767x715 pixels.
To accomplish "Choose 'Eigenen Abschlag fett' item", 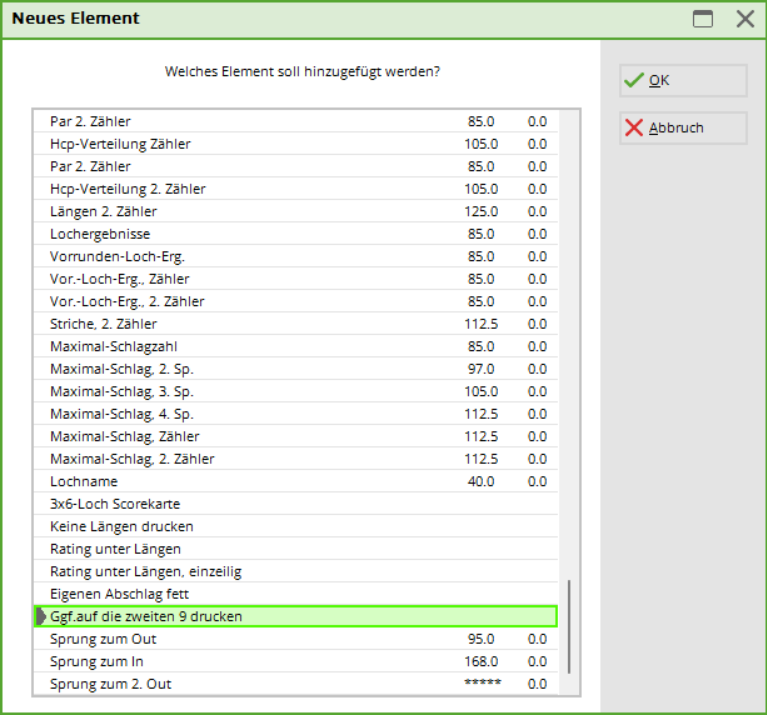I will tap(119, 594).
